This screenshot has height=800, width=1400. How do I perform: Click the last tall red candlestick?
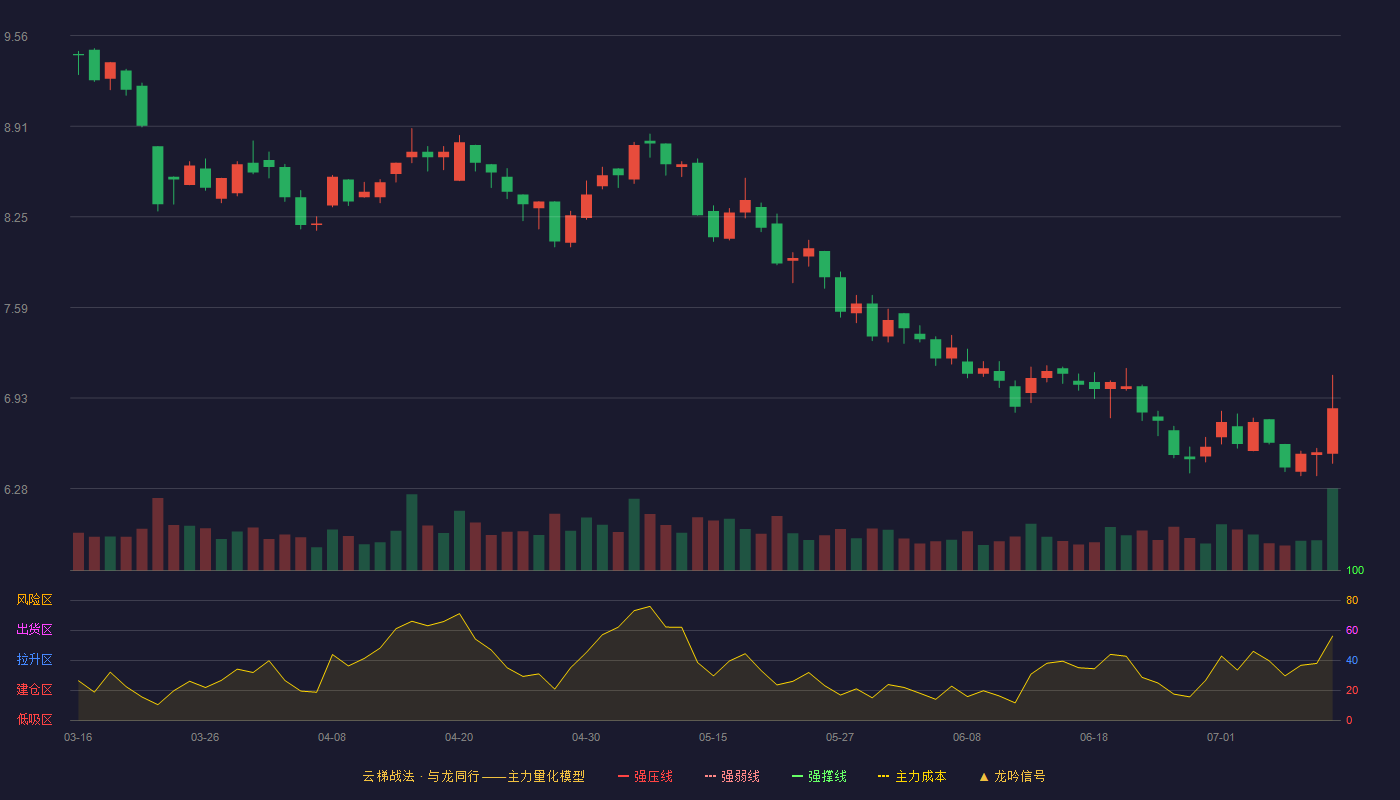click(x=1332, y=431)
